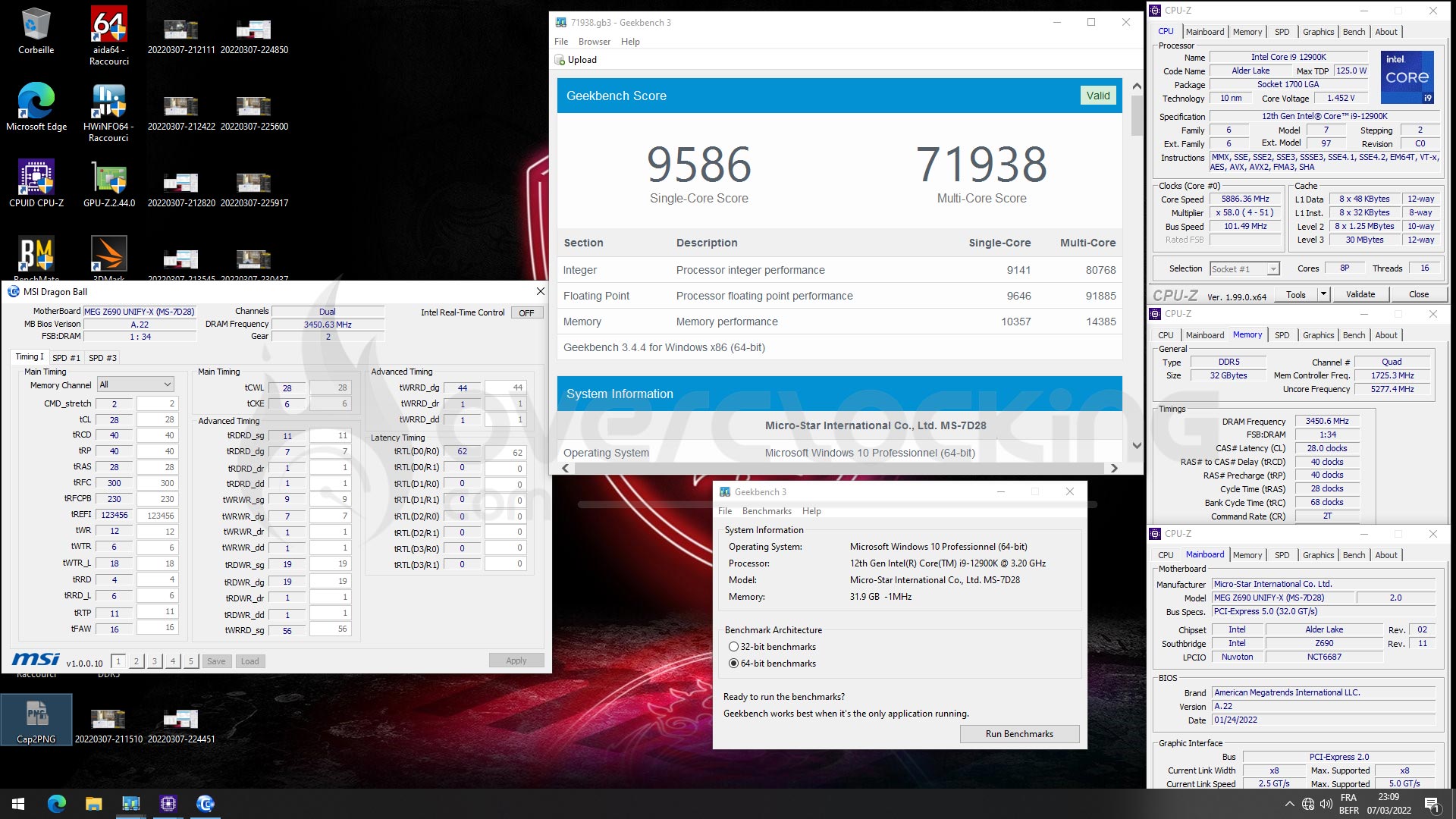Open screenshot file 20220307-211510
The width and height of the screenshot is (1456, 819).
click(108, 725)
